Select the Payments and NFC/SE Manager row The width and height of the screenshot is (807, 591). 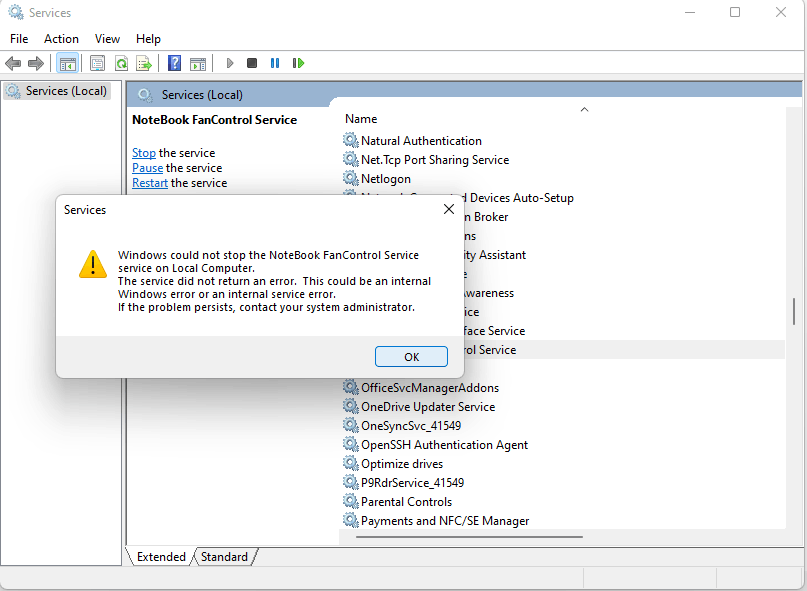[x=562, y=521]
